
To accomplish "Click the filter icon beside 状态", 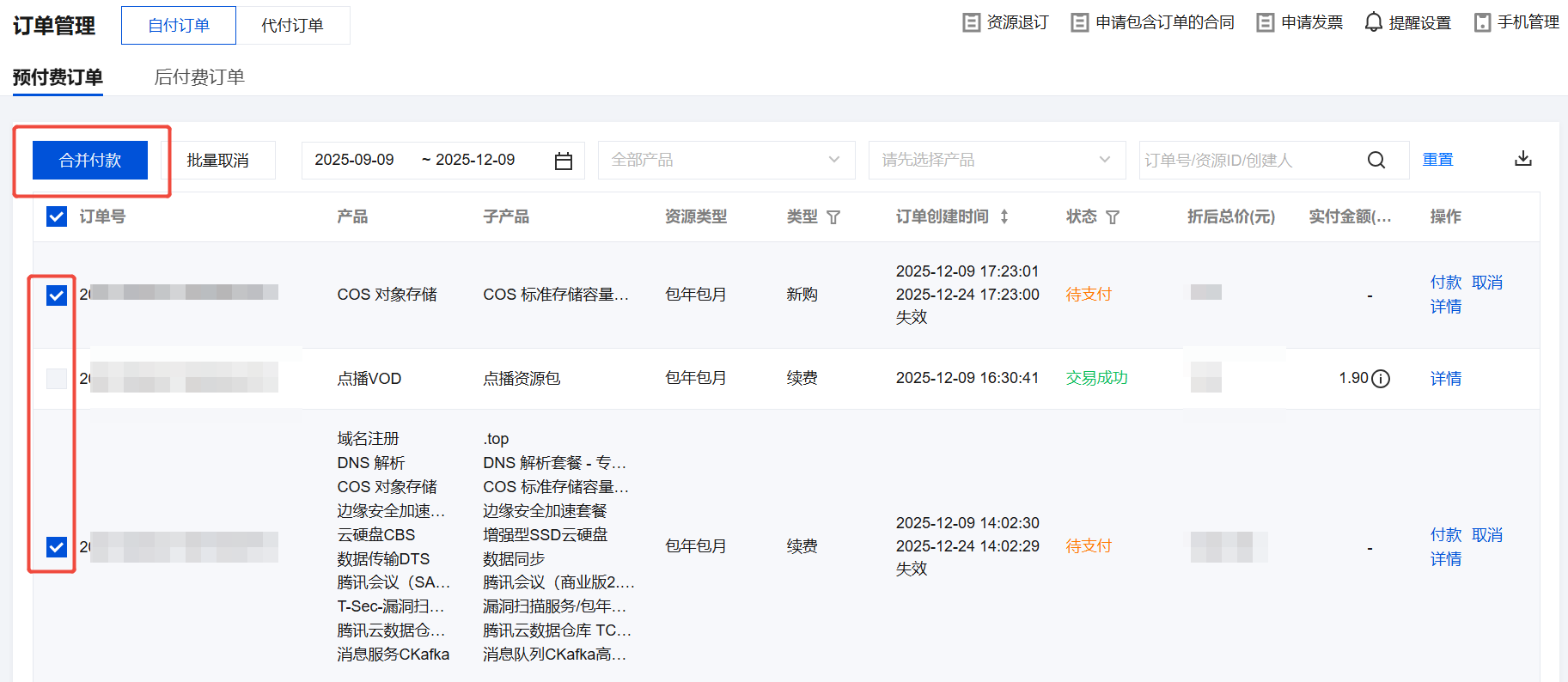I will [1113, 217].
